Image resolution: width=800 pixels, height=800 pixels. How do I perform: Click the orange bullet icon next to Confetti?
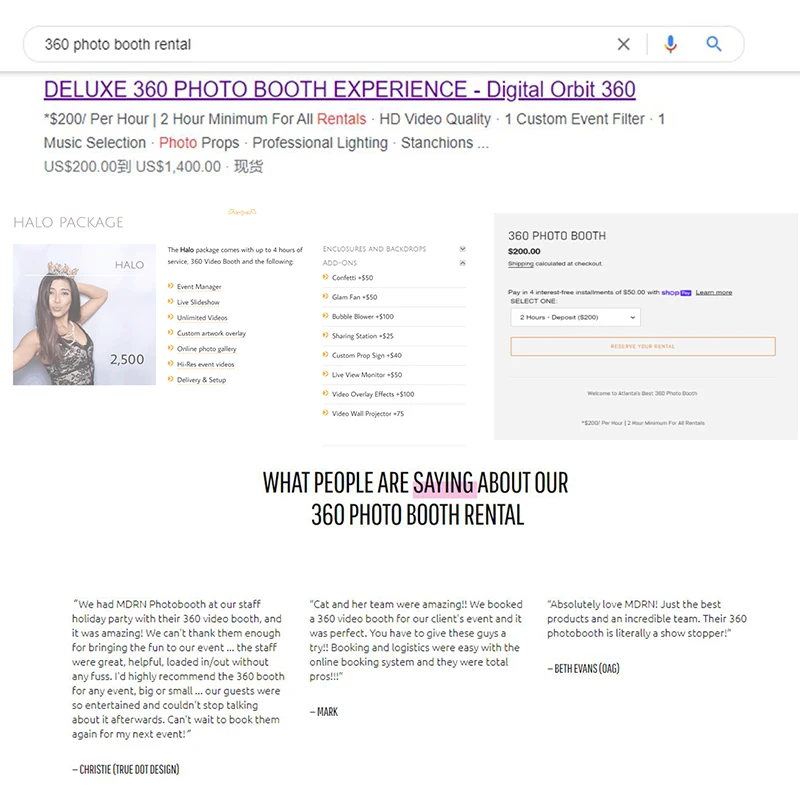[326, 277]
